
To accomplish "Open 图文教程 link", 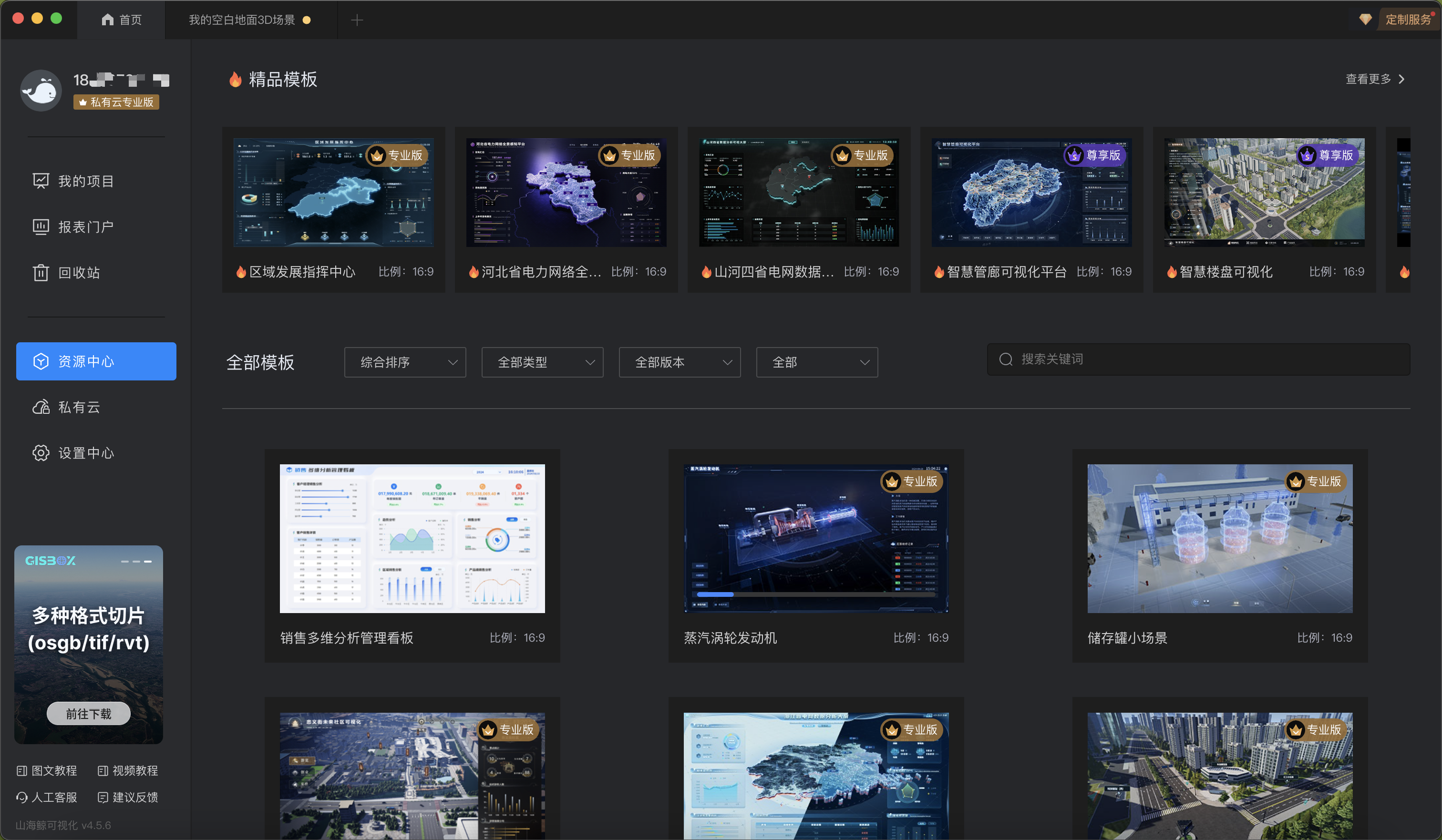I will (47, 770).
